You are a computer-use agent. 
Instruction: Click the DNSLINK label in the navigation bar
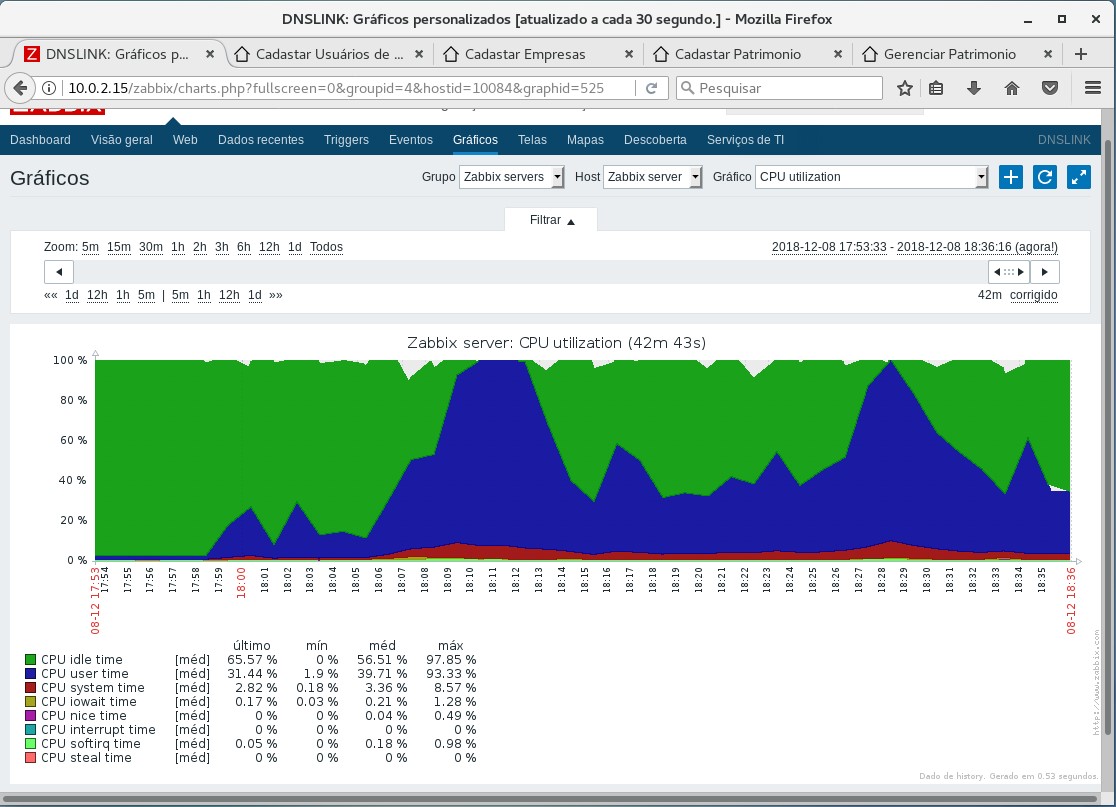(x=1063, y=139)
